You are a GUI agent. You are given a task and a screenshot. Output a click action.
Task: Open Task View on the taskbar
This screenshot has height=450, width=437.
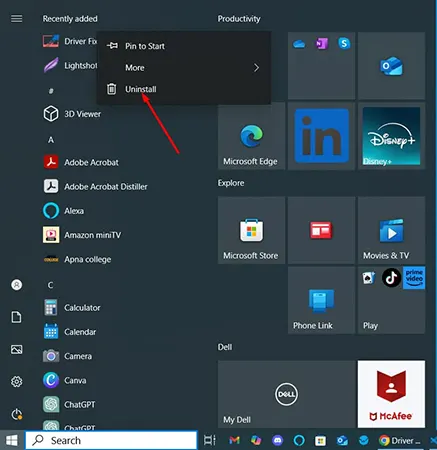point(210,440)
